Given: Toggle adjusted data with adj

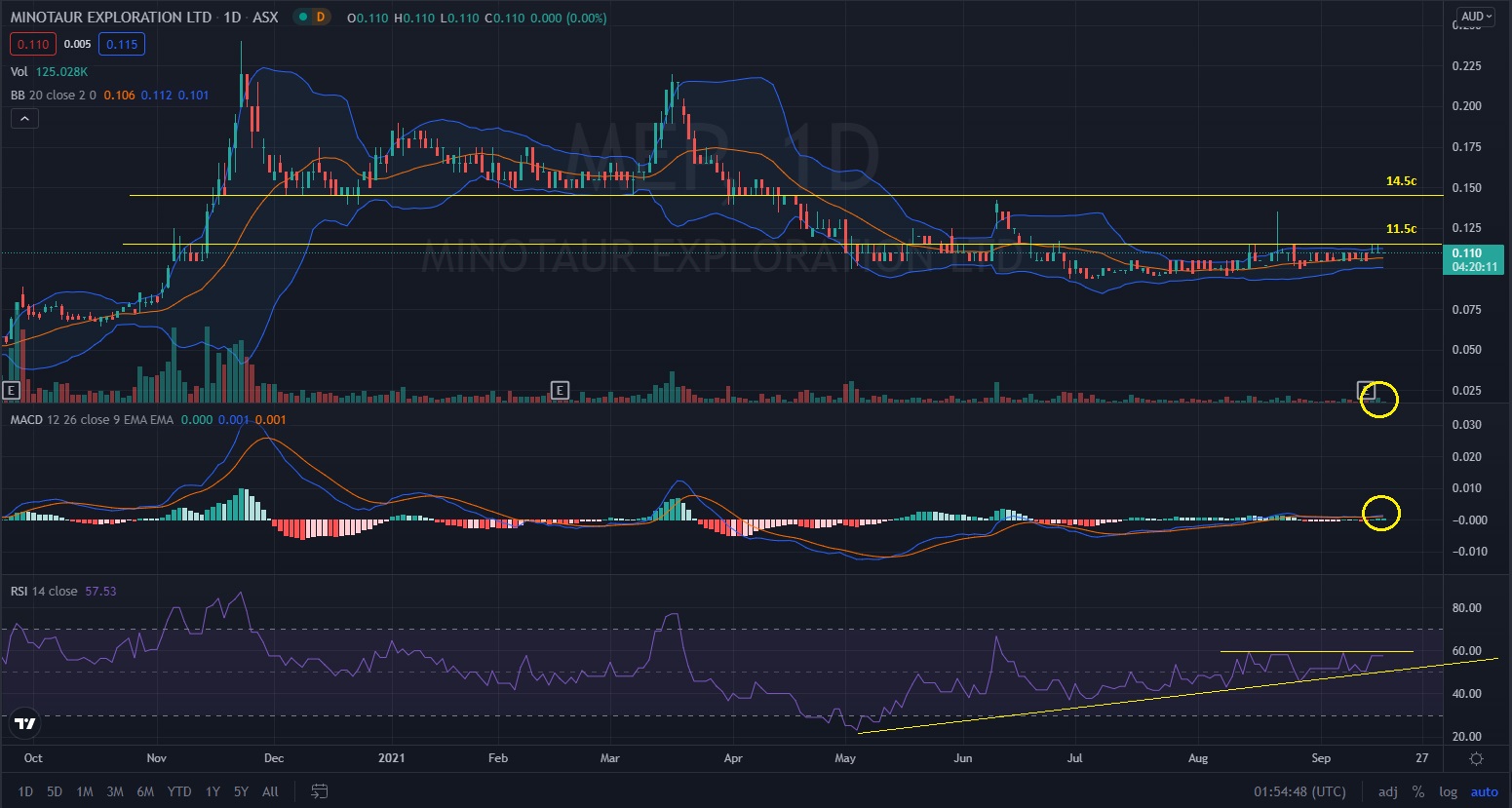Looking at the screenshot, I should click(x=1387, y=791).
